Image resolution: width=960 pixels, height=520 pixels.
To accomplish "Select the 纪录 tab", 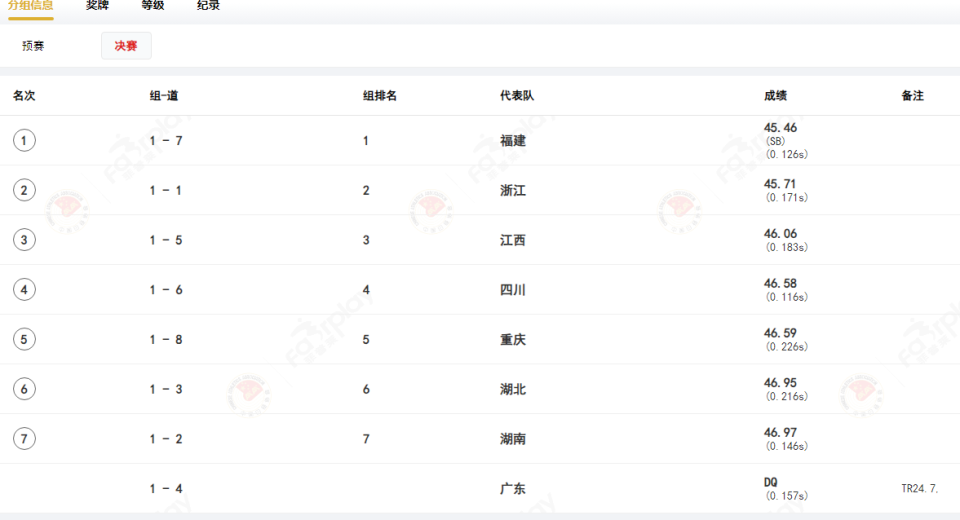I will tap(209, 6).
